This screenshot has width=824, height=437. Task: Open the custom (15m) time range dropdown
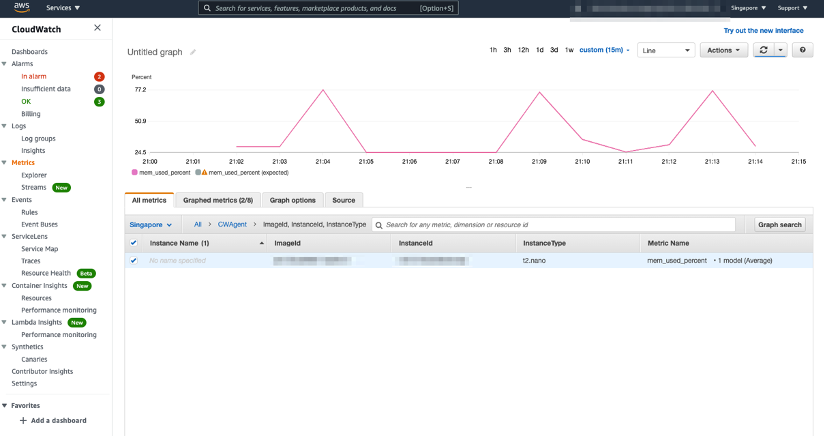604,50
